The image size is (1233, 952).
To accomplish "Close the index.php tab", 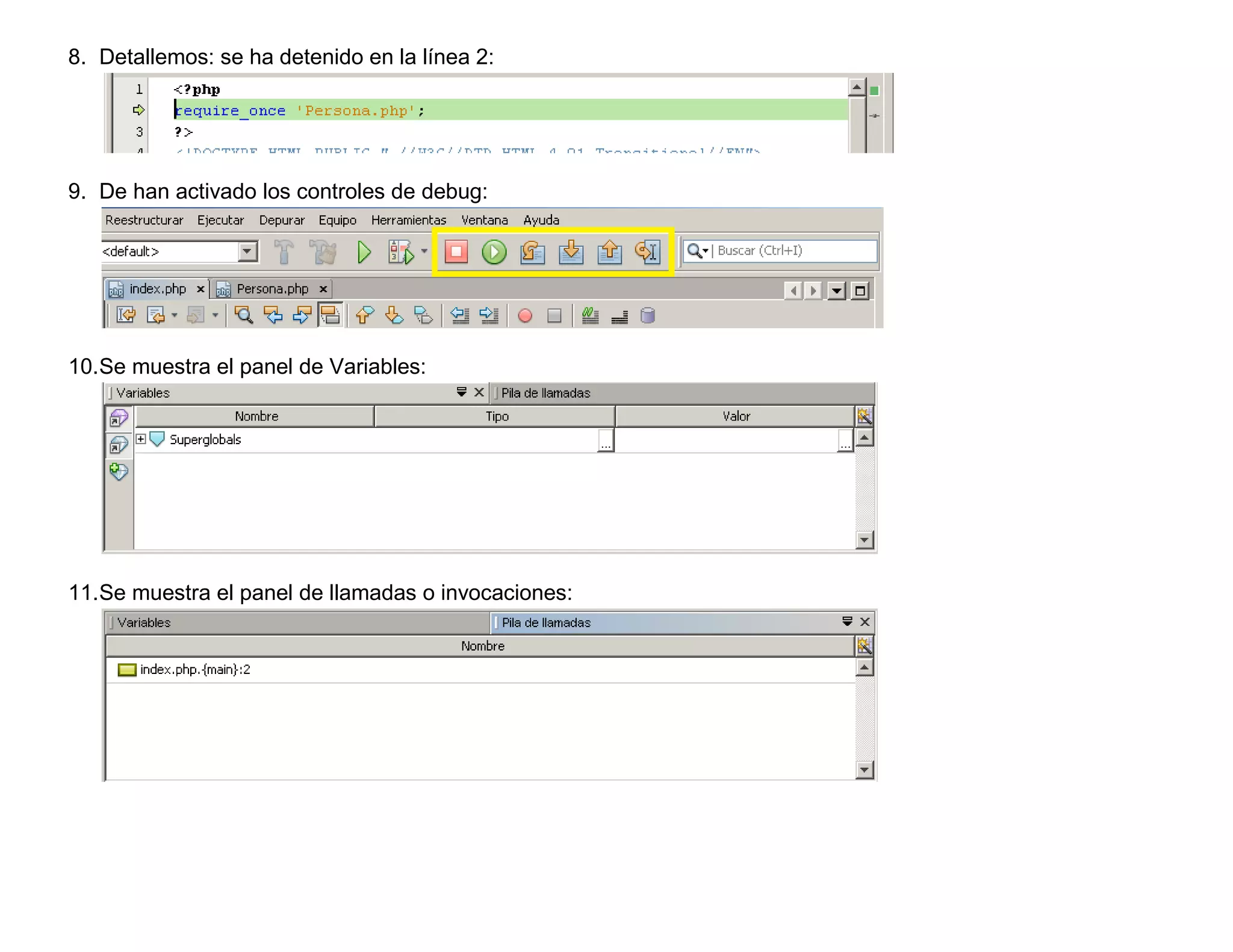I will tap(200, 289).
